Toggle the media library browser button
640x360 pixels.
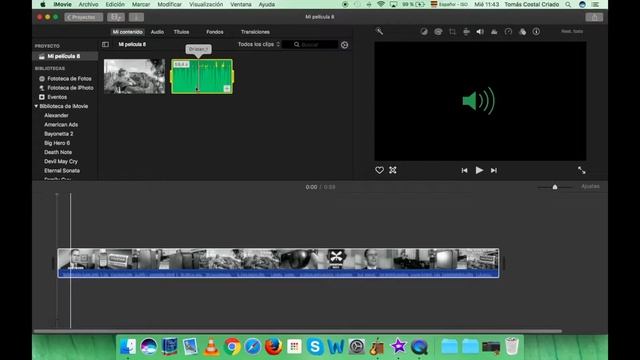(116, 17)
